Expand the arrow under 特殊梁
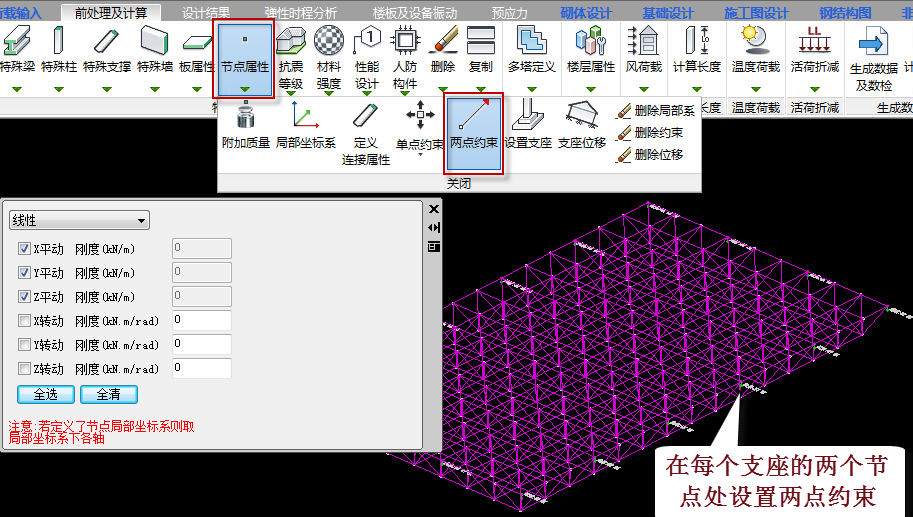This screenshot has height=517, width=913. coord(16,89)
